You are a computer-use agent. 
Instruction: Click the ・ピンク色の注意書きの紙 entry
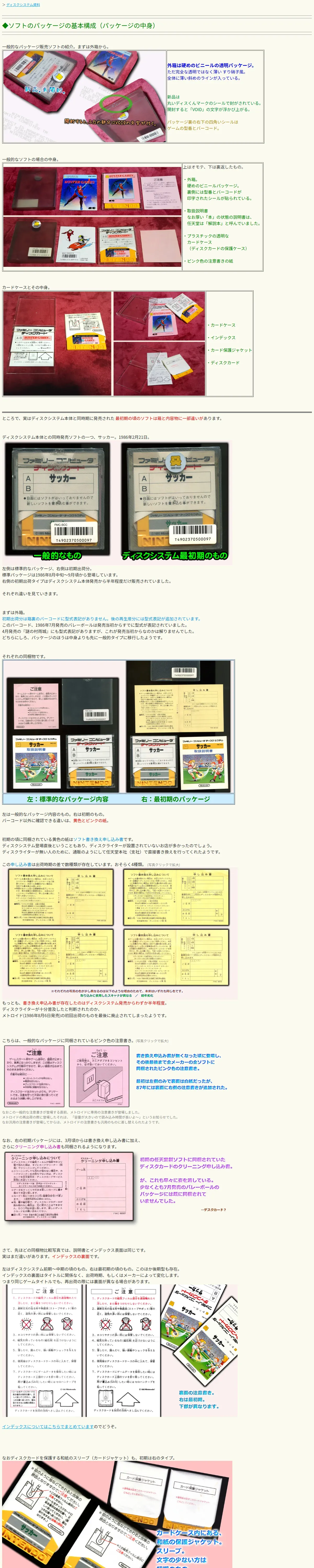(209, 261)
